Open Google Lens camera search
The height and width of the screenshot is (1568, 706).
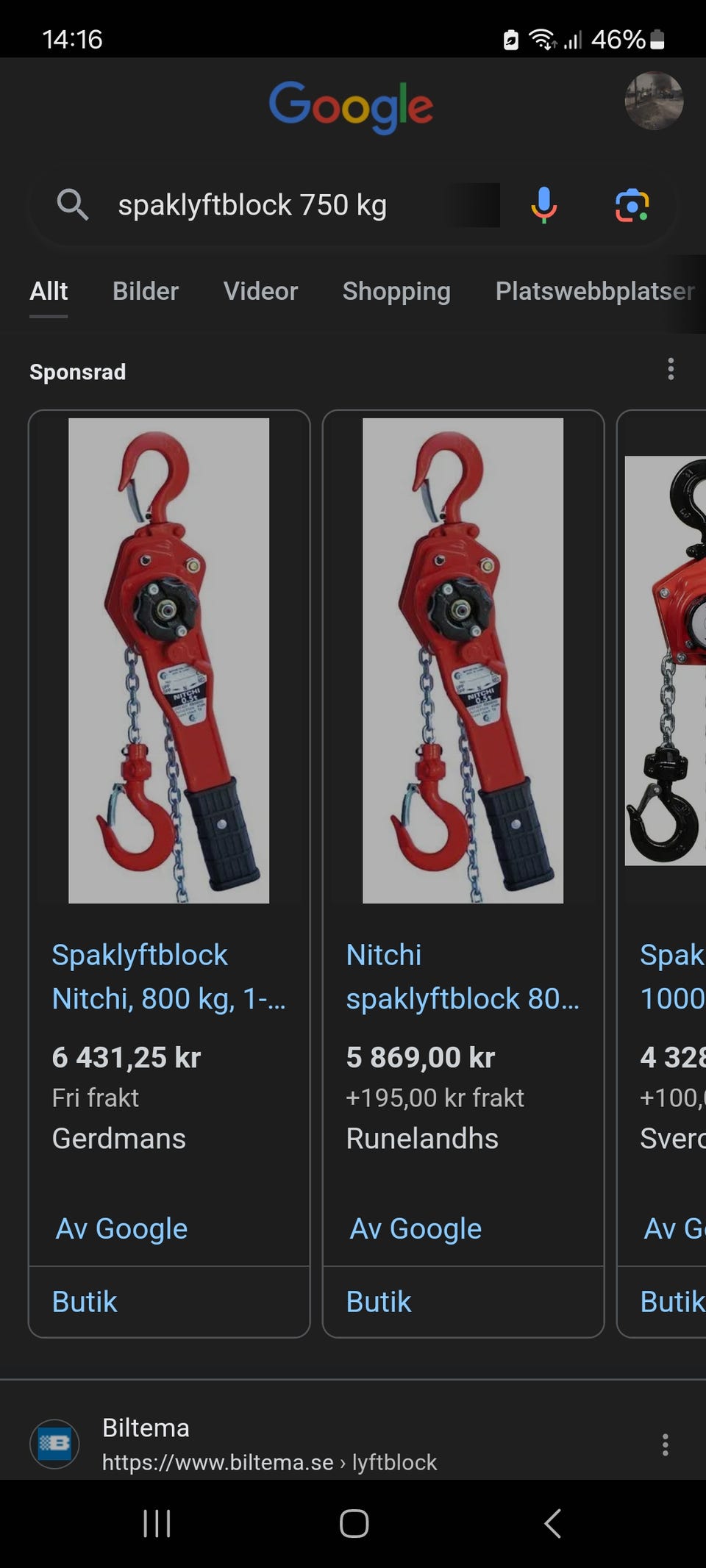(632, 205)
